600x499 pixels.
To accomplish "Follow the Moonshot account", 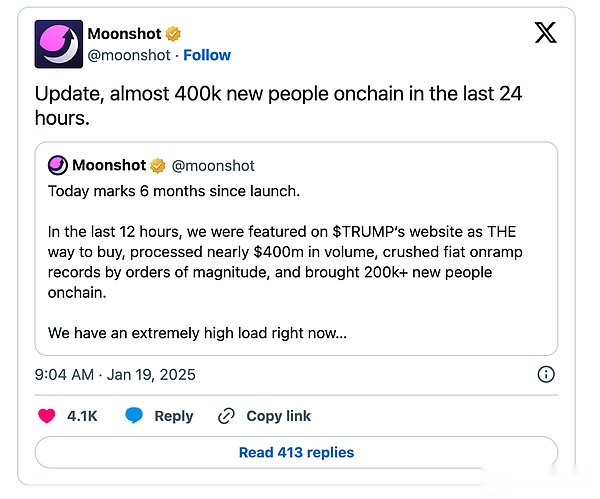I will 207,55.
